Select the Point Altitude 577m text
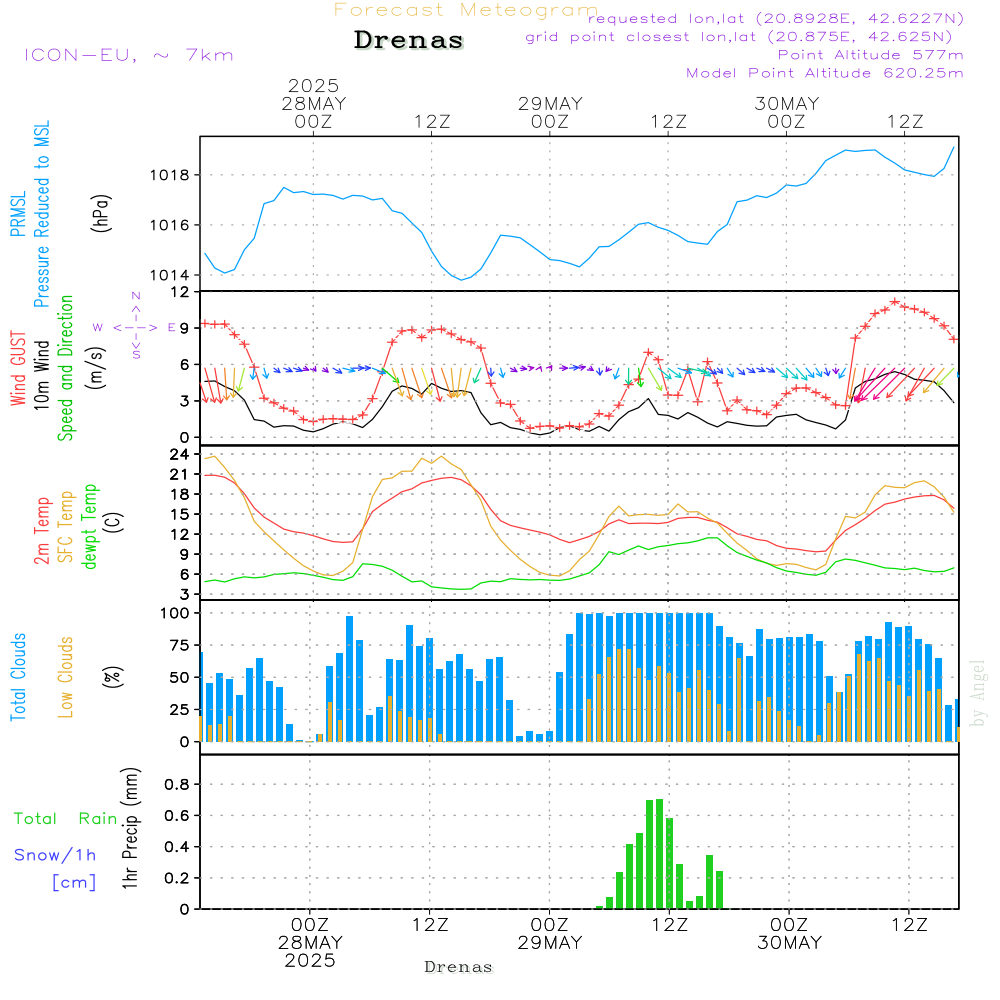The image size is (1000, 1000). [x=870, y=55]
